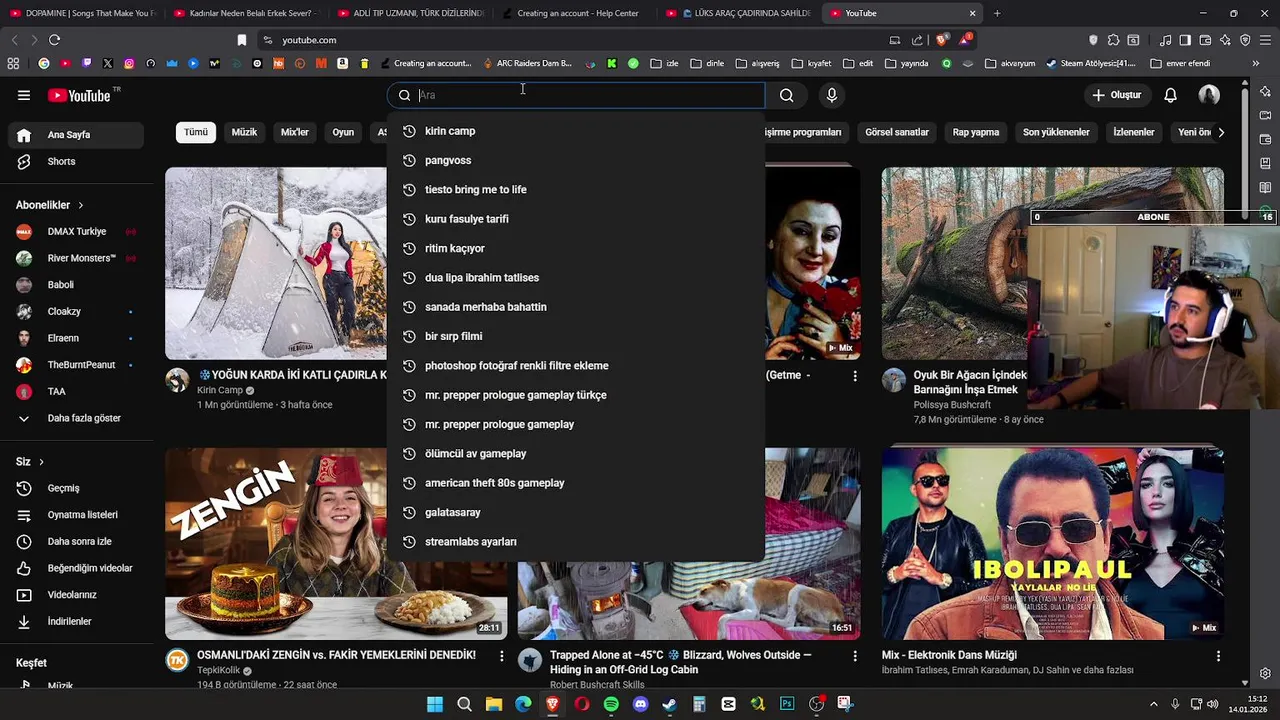Open Beğendiğim videolar liked videos
The height and width of the screenshot is (720, 1280).
coord(76,568)
